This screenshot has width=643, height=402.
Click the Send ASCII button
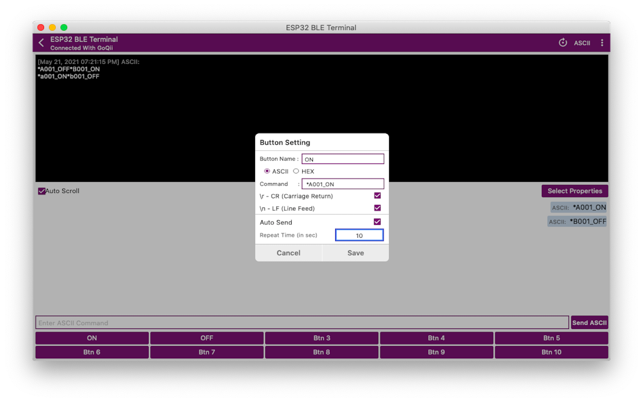click(x=589, y=322)
